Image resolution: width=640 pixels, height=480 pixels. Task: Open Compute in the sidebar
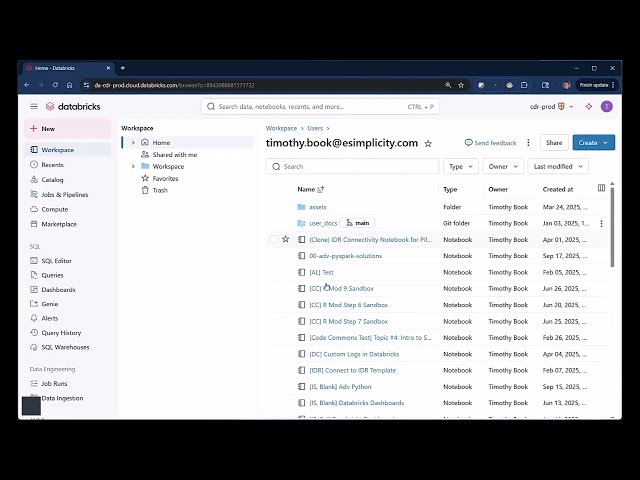[55, 209]
